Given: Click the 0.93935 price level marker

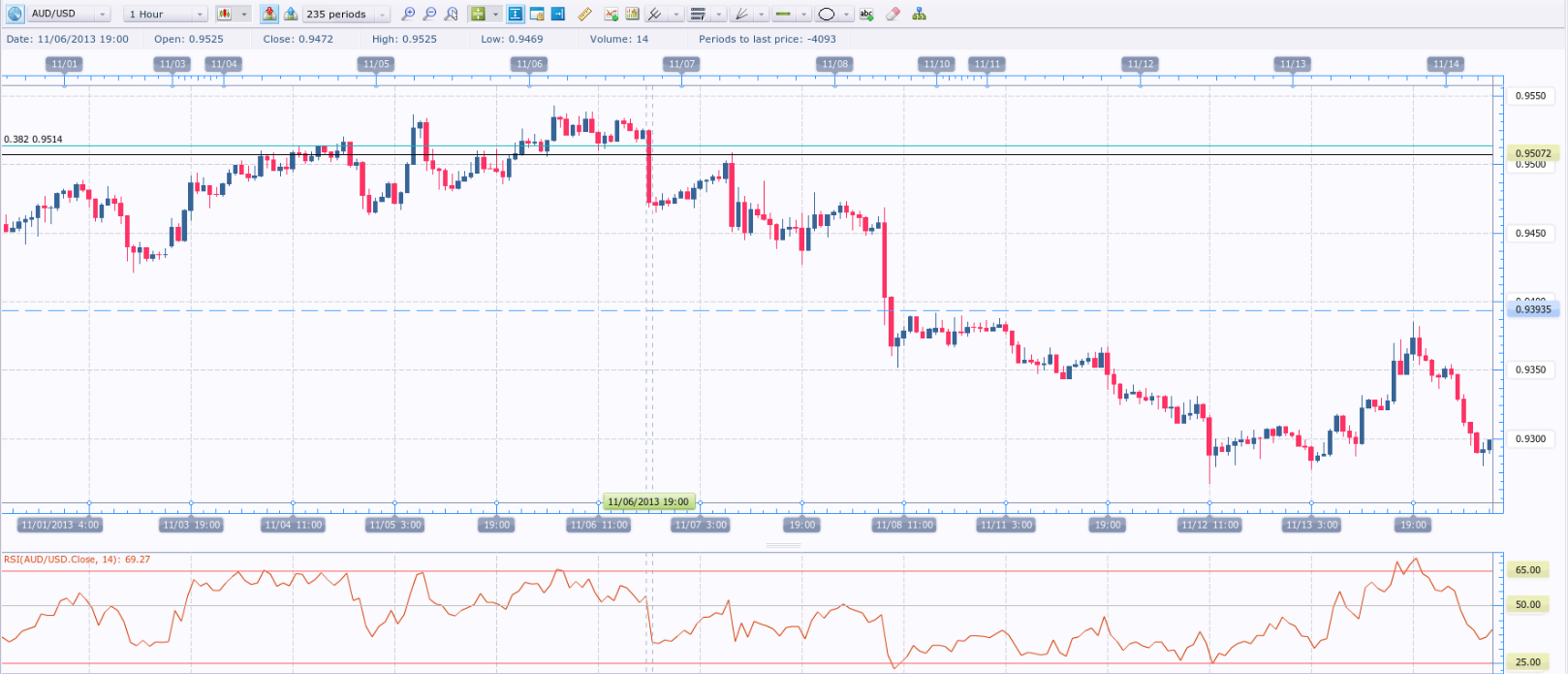Looking at the screenshot, I should (x=1532, y=309).
